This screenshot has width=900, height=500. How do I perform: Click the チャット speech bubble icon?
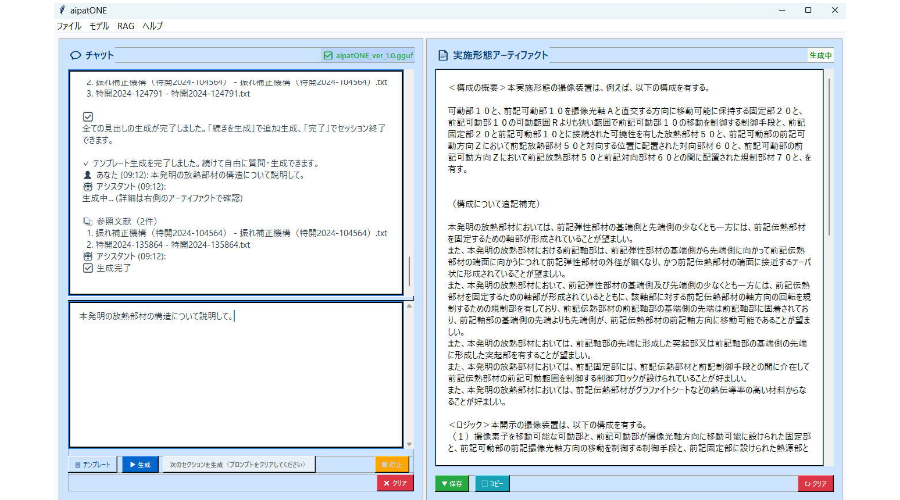pyautogui.click(x=76, y=56)
